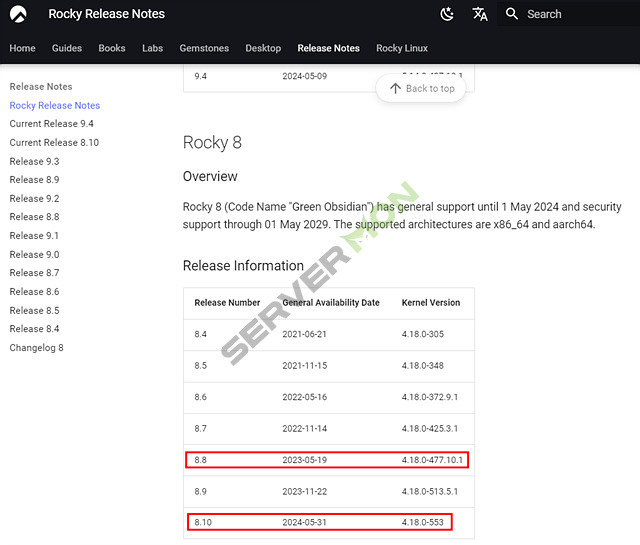
Task: Select date cell 2023-11-22
Action: tap(304, 491)
